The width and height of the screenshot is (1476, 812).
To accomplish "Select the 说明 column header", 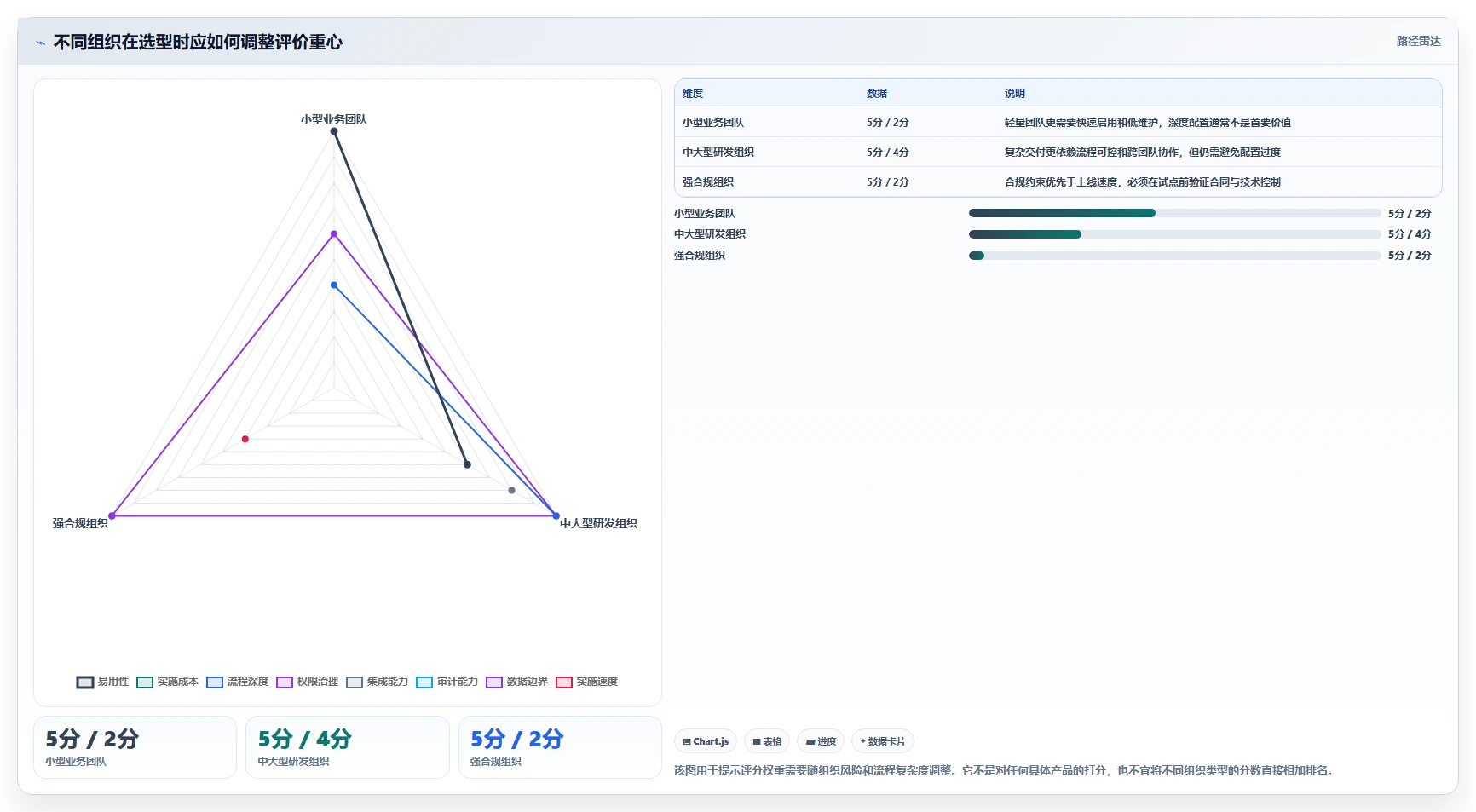I will click(x=1015, y=94).
